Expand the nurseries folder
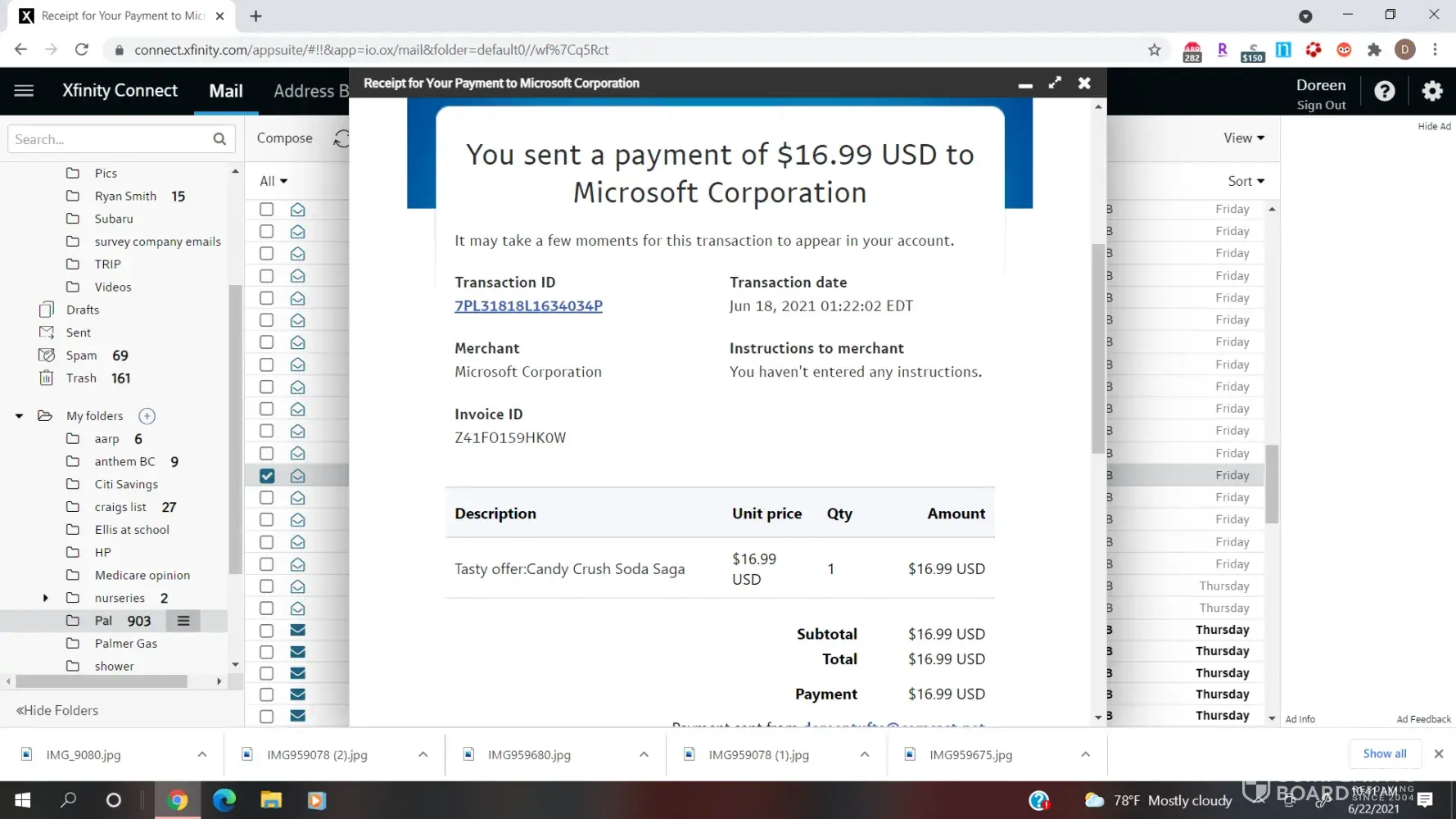 pyautogui.click(x=46, y=598)
